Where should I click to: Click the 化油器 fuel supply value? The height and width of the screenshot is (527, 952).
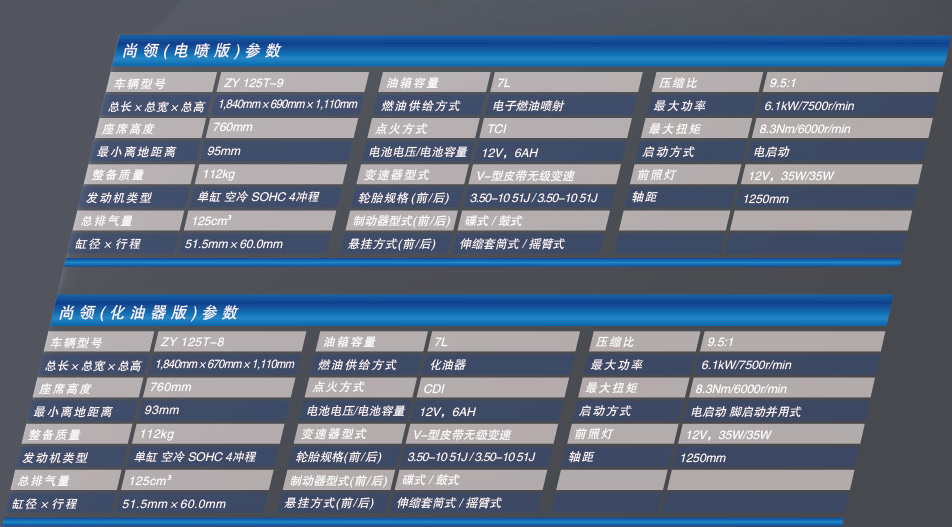coord(447,365)
